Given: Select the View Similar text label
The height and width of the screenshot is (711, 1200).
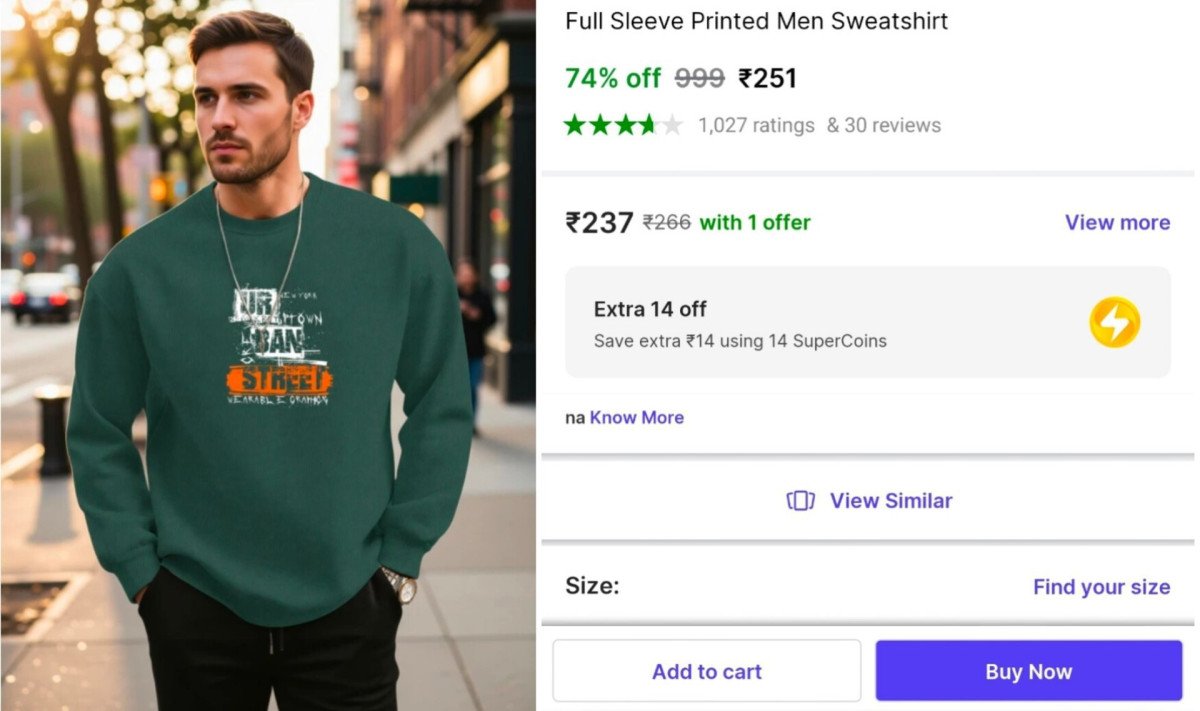Looking at the screenshot, I should tap(891, 501).
